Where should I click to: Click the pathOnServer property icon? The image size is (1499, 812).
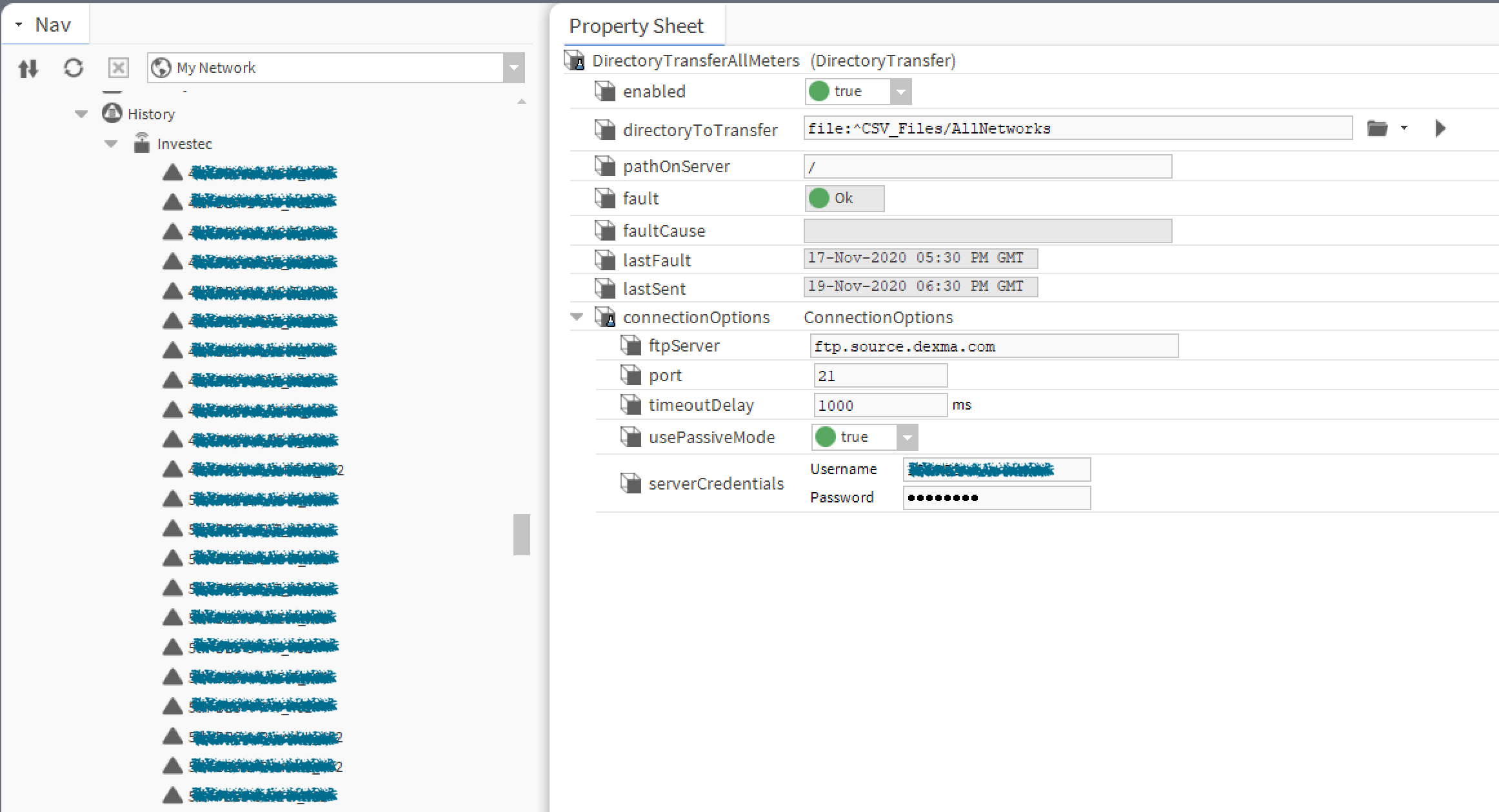pyautogui.click(x=605, y=166)
